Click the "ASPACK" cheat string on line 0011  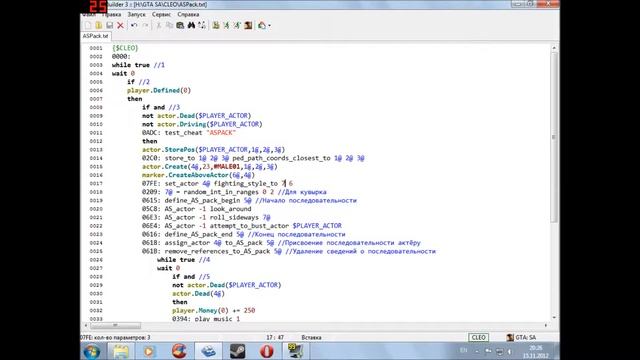click(x=221, y=133)
